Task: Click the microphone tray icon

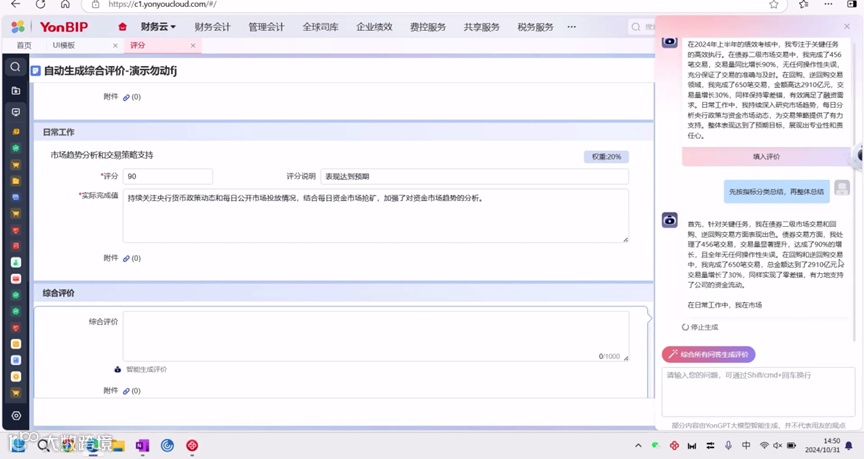Action: [x=728, y=445]
